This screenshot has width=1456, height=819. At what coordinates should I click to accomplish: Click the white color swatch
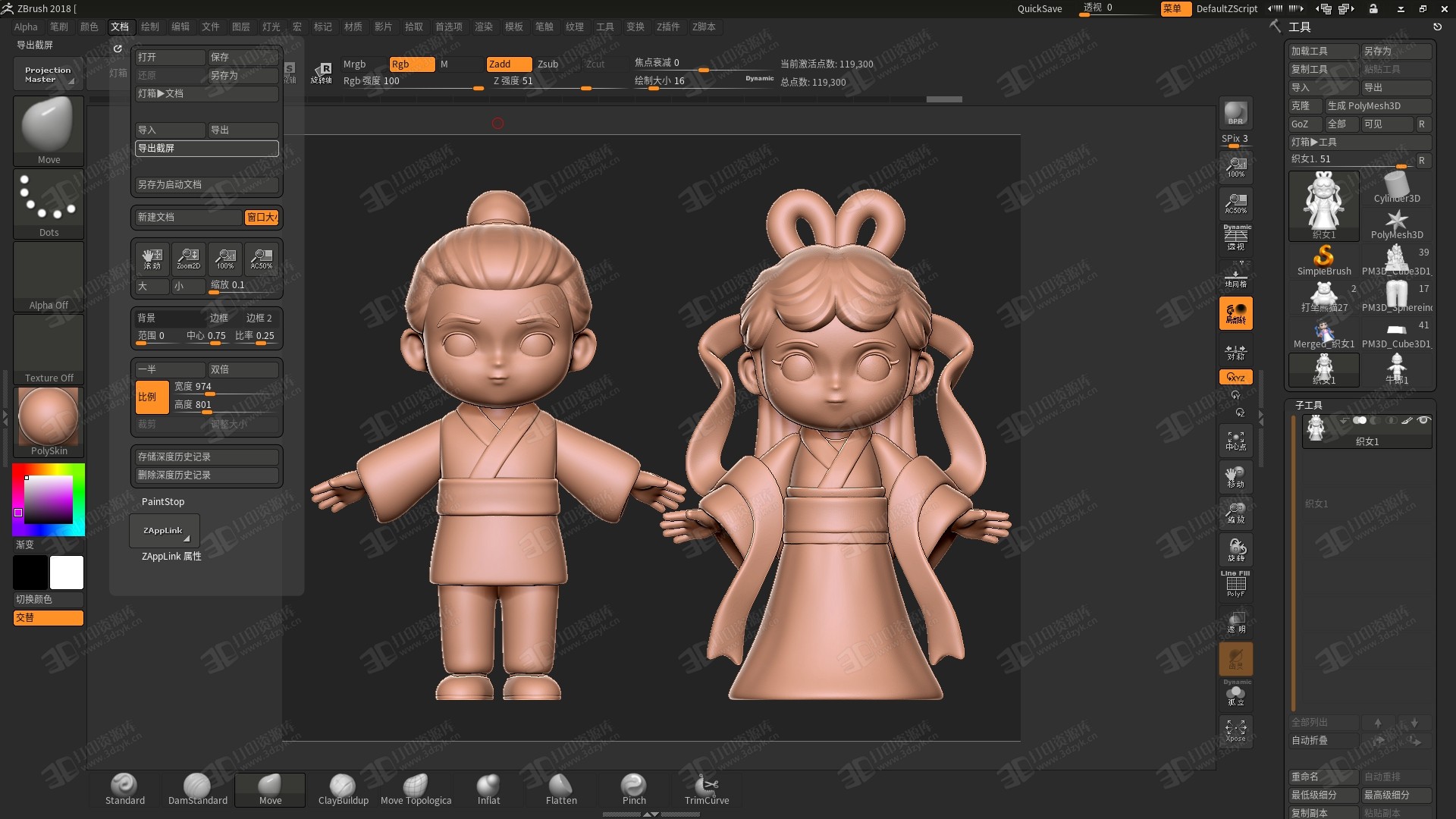tap(67, 573)
